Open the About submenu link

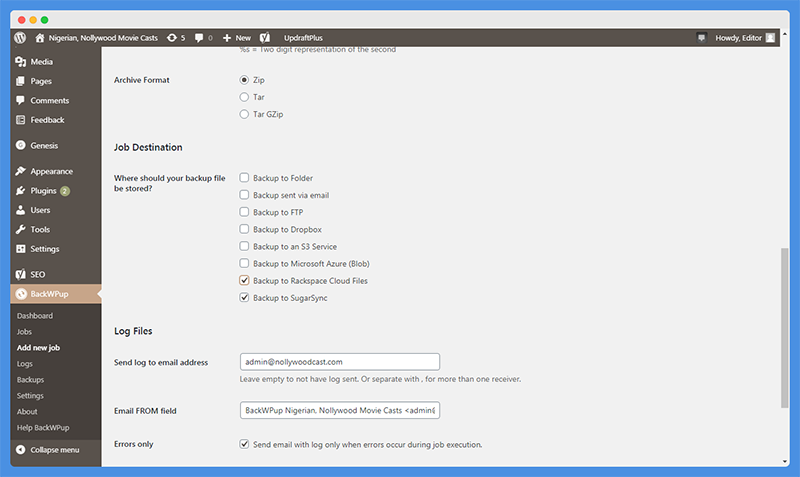(x=27, y=412)
